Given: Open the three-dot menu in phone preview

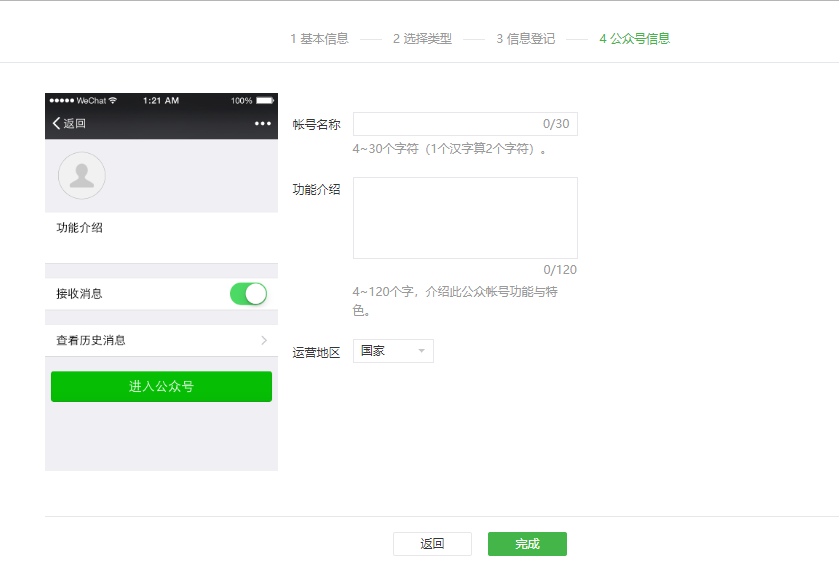Looking at the screenshot, I should tap(263, 124).
